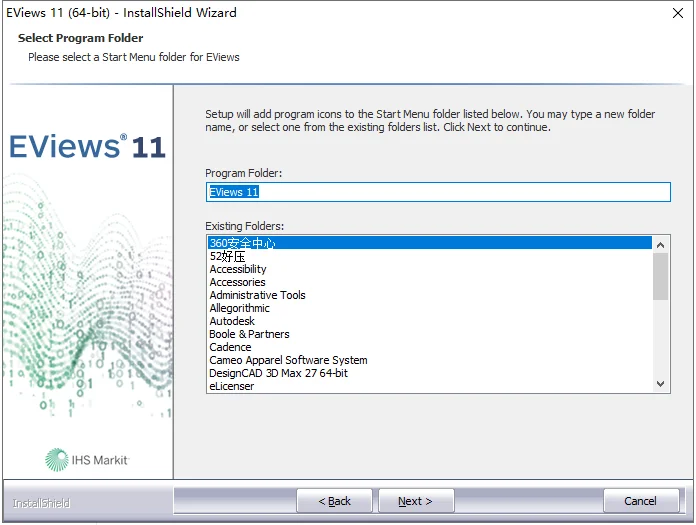Click the IHS Markit logo

pyautogui.click(x=87, y=459)
